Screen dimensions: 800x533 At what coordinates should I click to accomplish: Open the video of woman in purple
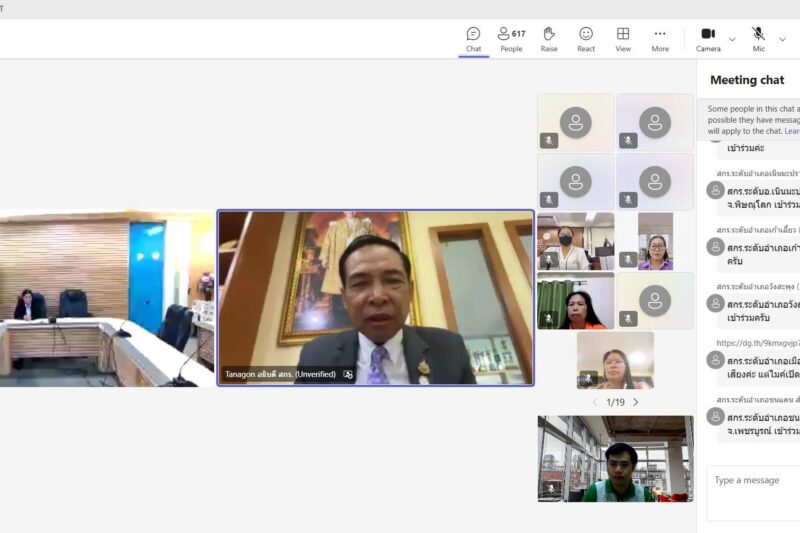pos(655,241)
